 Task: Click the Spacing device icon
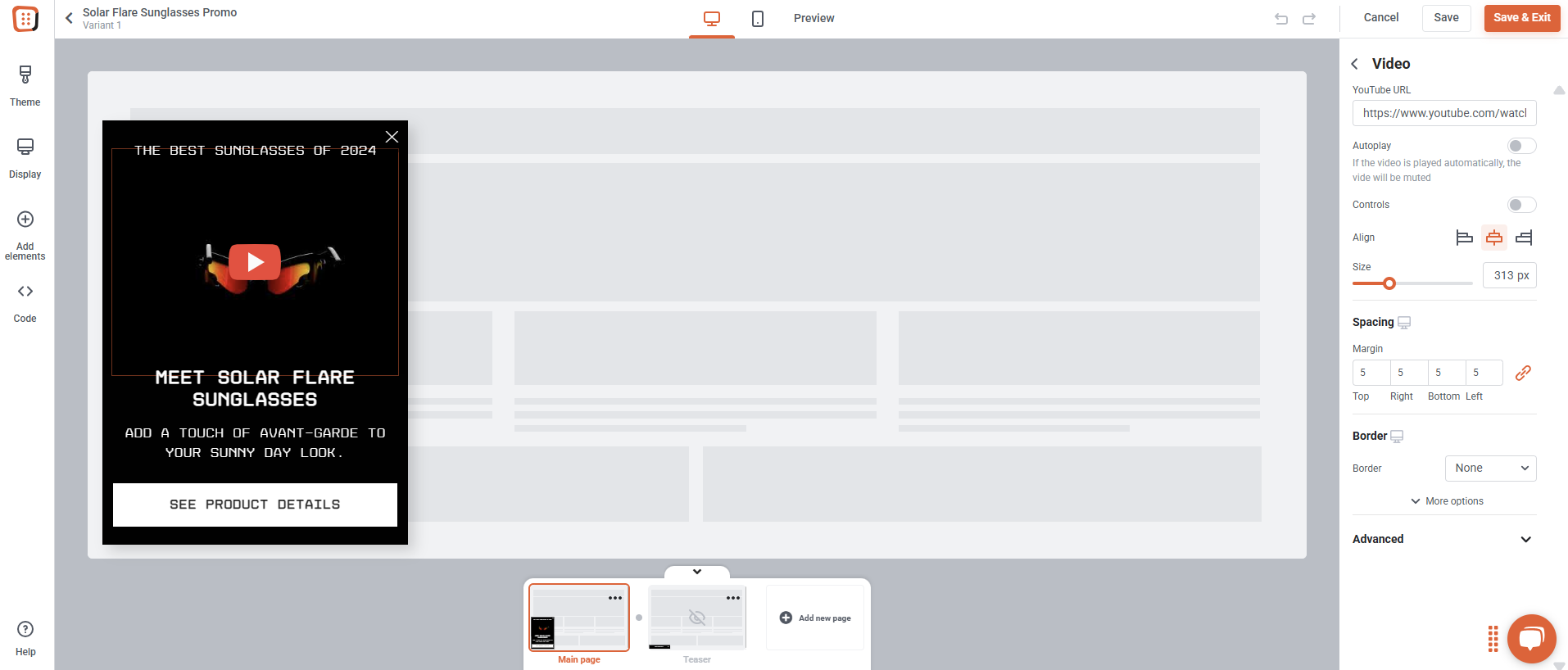[1404, 323]
